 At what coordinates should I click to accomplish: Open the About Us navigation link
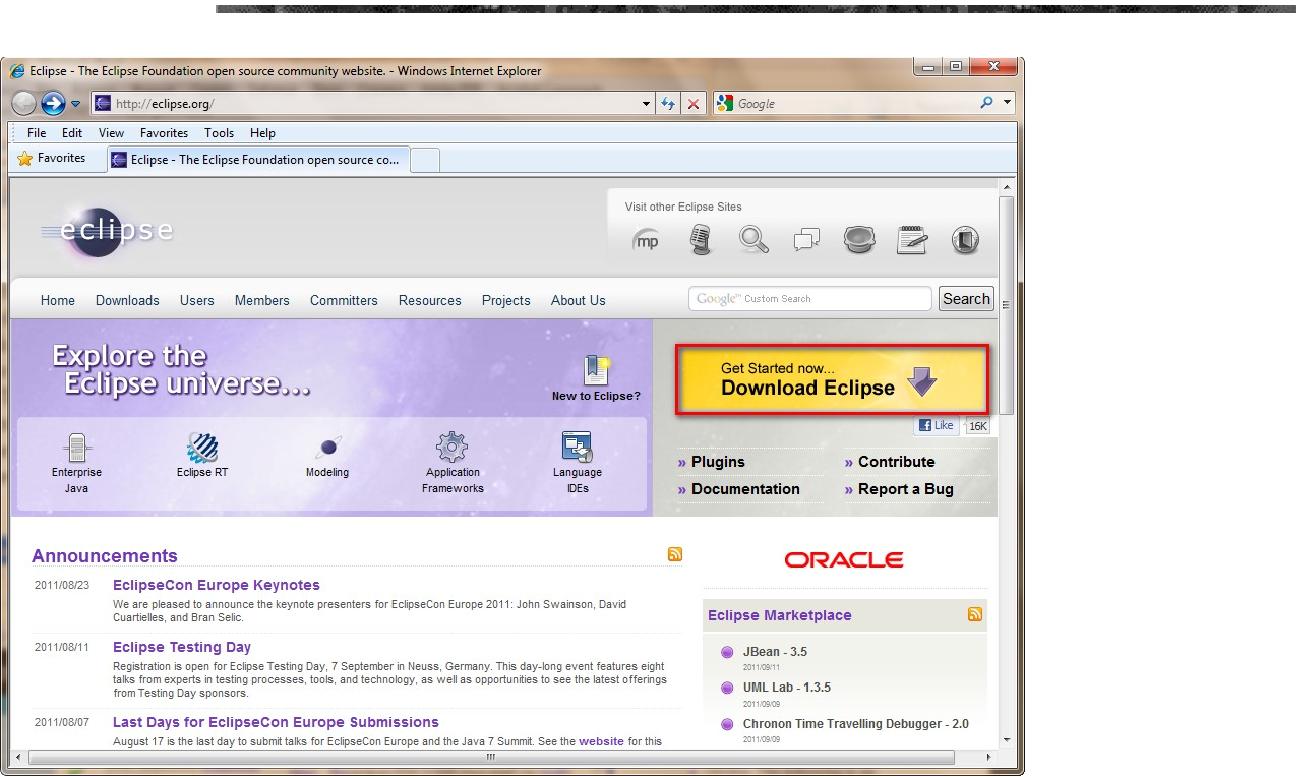pyautogui.click(x=578, y=300)
